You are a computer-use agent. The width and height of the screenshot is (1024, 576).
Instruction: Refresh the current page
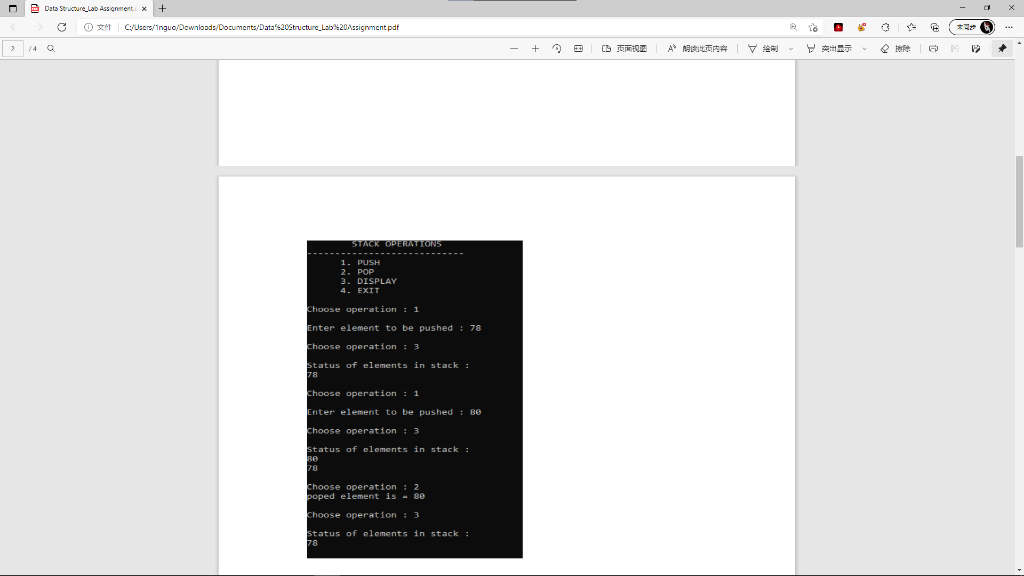point(62,28)
